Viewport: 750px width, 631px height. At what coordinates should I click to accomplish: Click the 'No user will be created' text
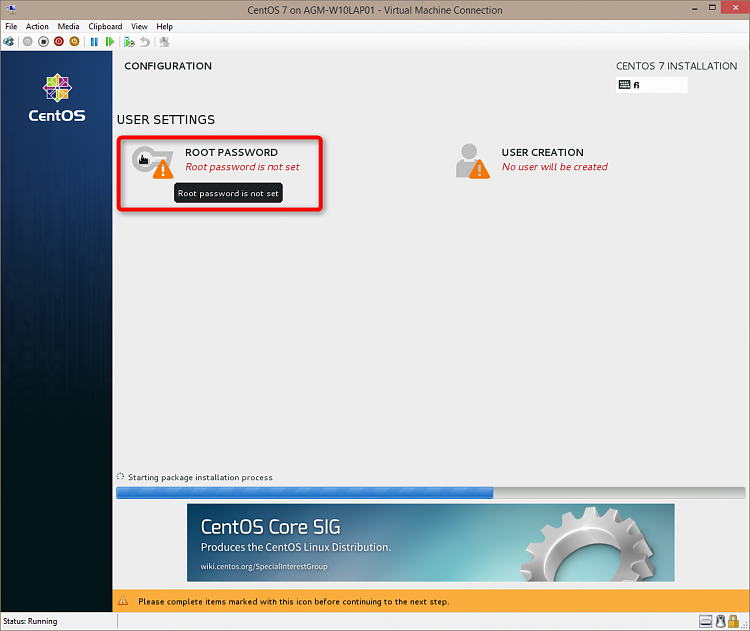pos(555,167)
